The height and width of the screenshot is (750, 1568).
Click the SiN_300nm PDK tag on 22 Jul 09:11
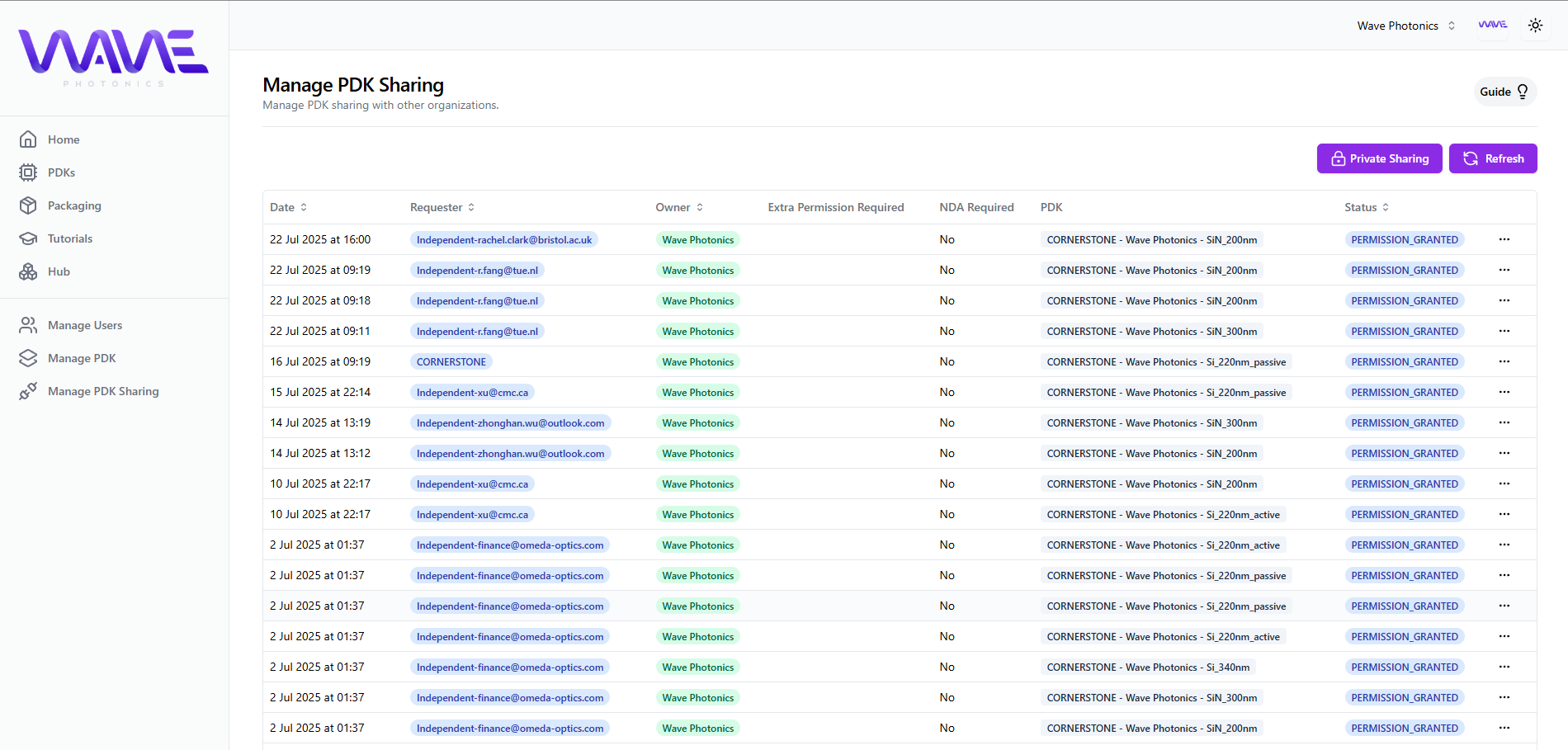(1152, 331)
